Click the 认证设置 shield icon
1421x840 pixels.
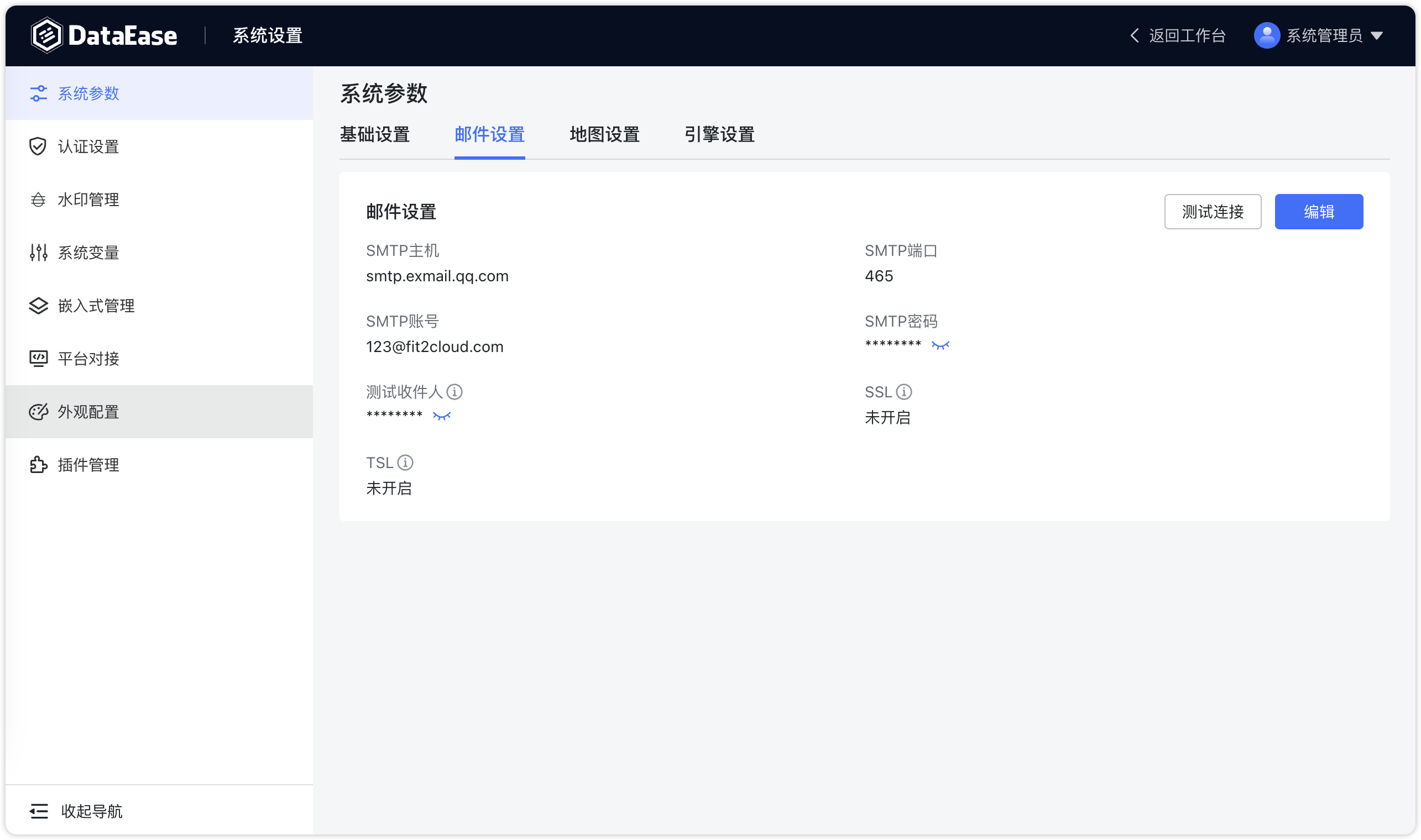(38, 146)
